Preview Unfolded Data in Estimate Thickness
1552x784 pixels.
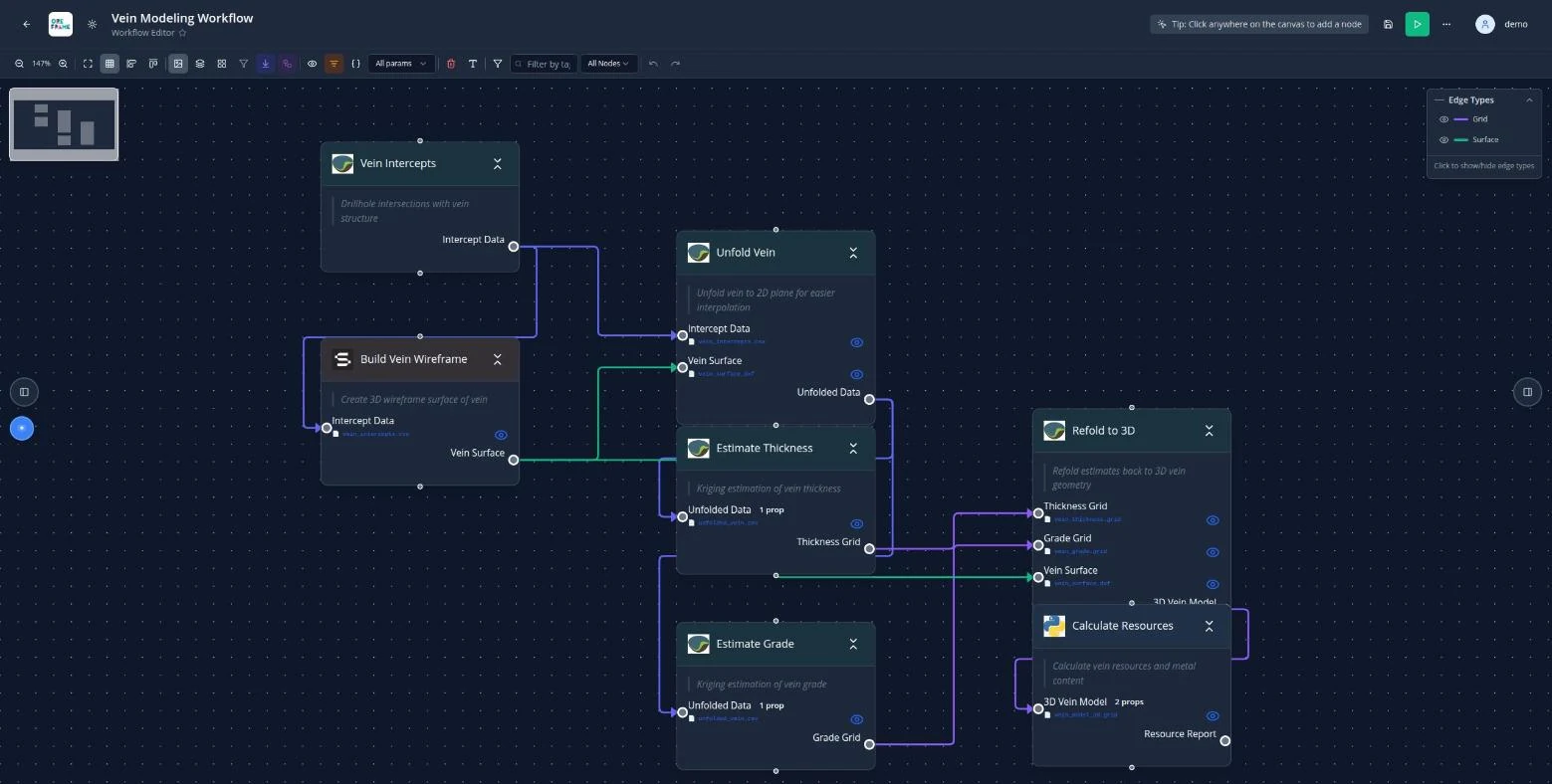tap(857, 524)
